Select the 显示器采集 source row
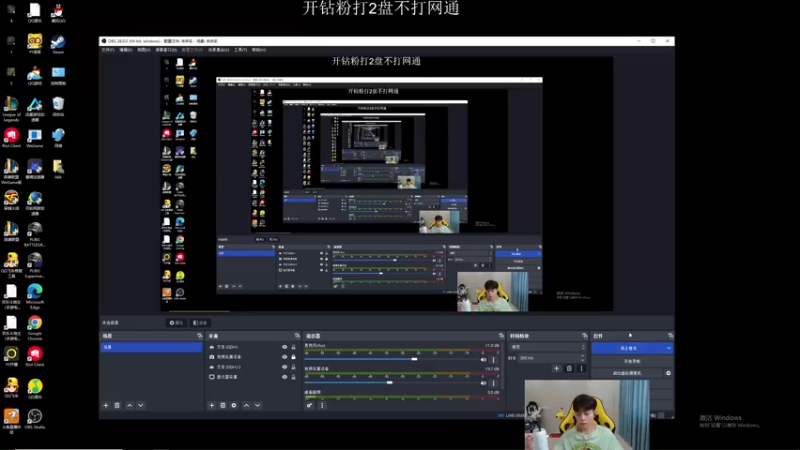800x450 pixels. (x=253, y=377)
